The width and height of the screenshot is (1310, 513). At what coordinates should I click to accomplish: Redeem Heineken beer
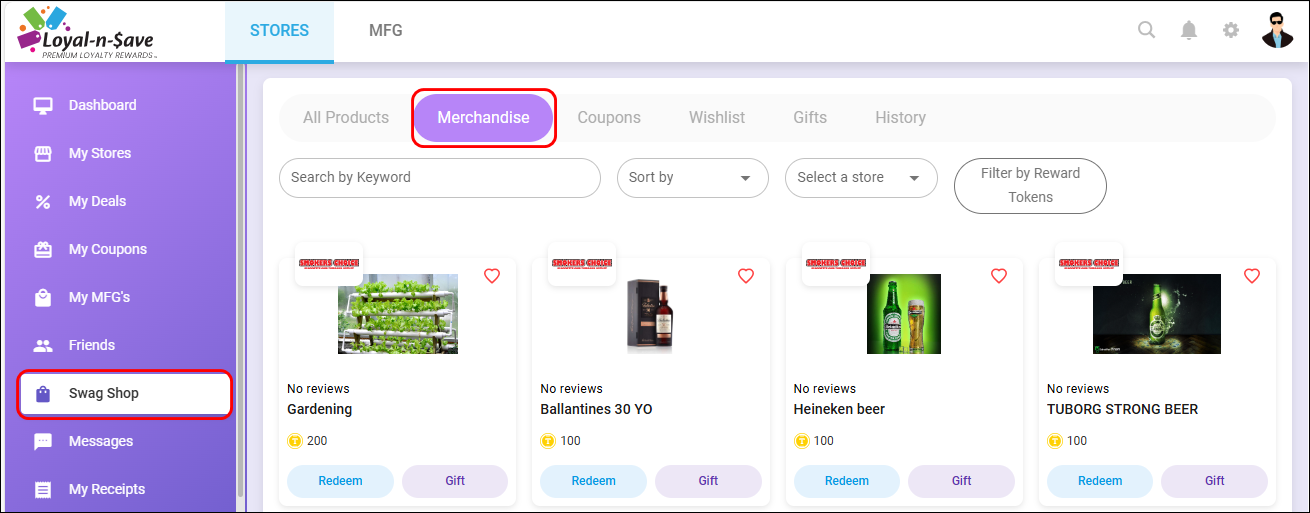pos(847,481)
